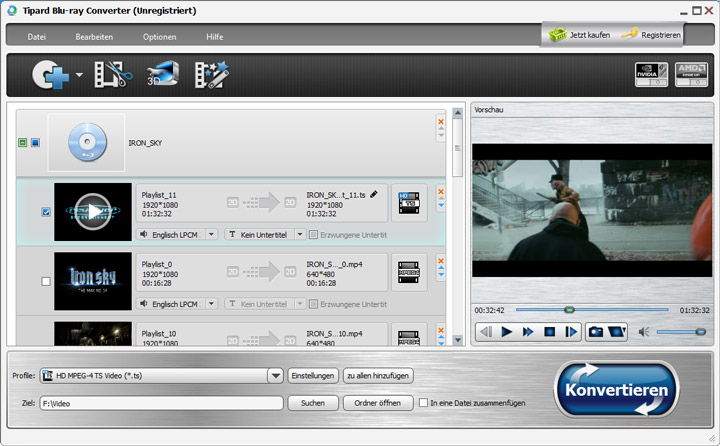Stop the preview playback
Viewport: 720px width, 446px height.
click(549, 332)
